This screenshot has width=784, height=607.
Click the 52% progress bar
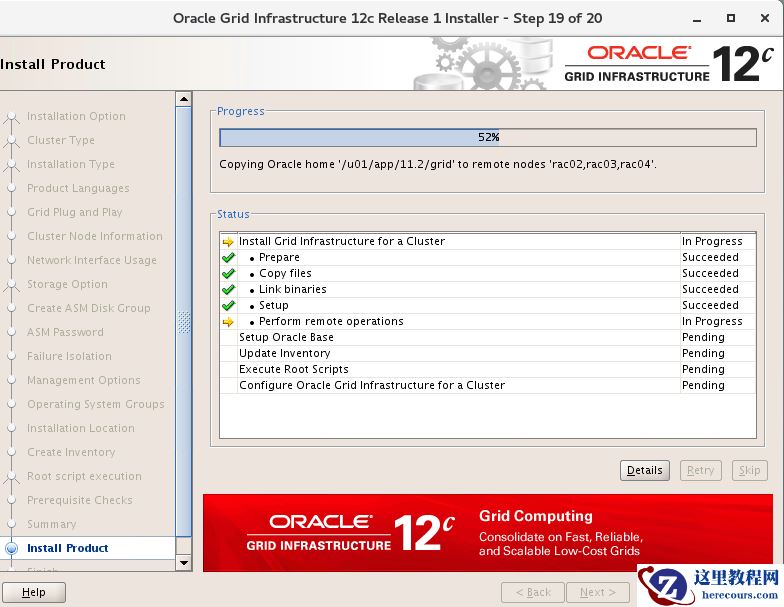(488, 138)
